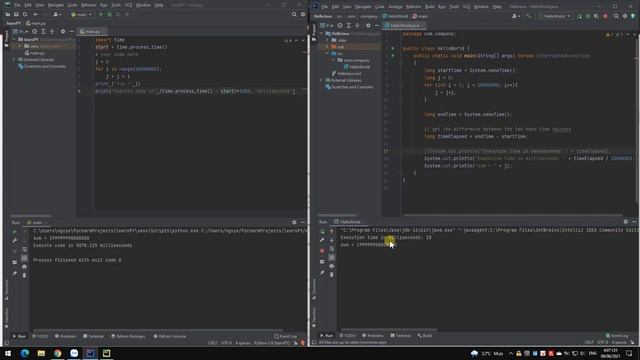This screenshot has width=640, height=360.
Task: Start Debug from the PyCharm toolbar
Action: point(109,14)
